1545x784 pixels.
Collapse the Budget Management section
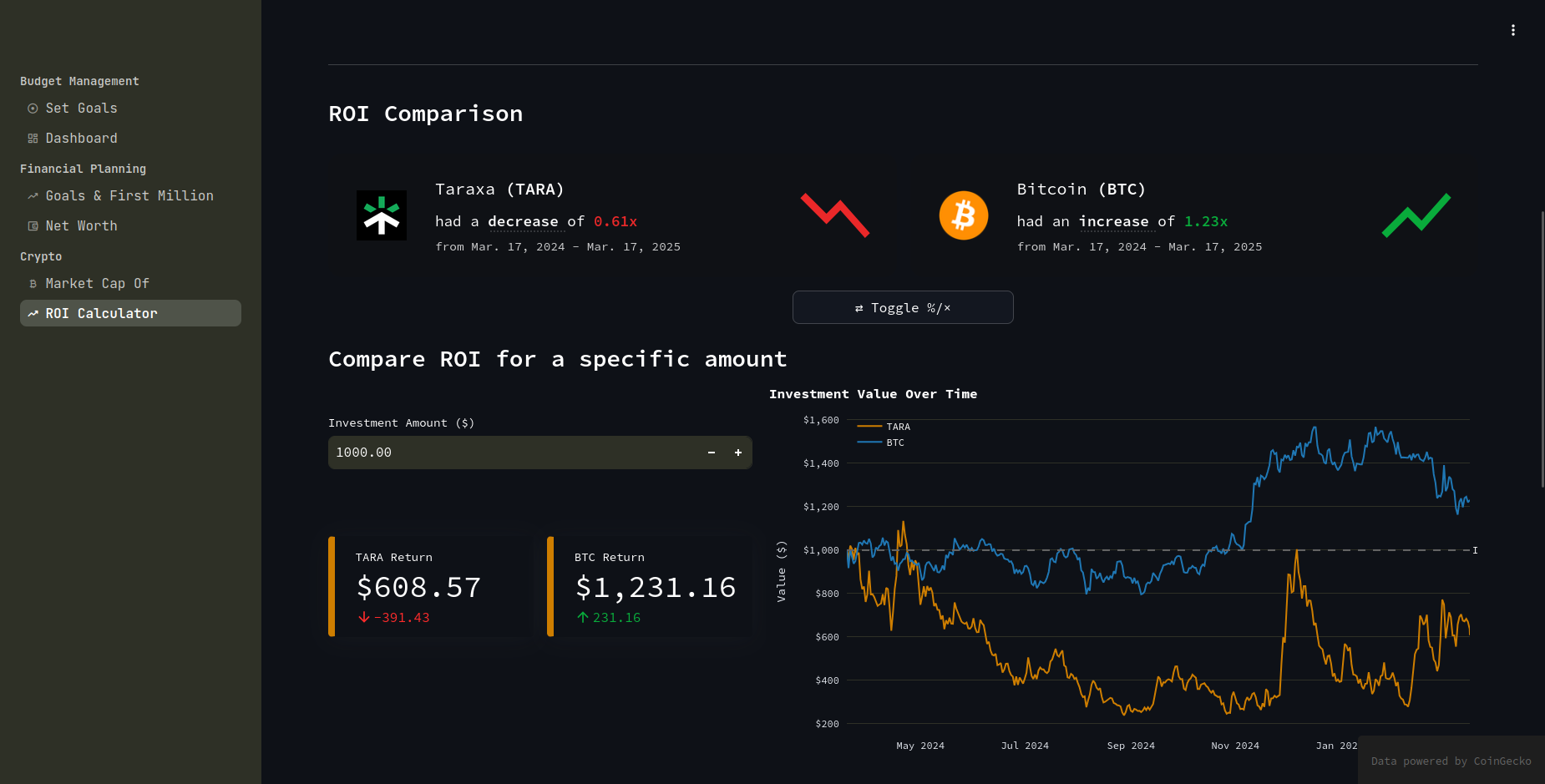pos(79,81)
